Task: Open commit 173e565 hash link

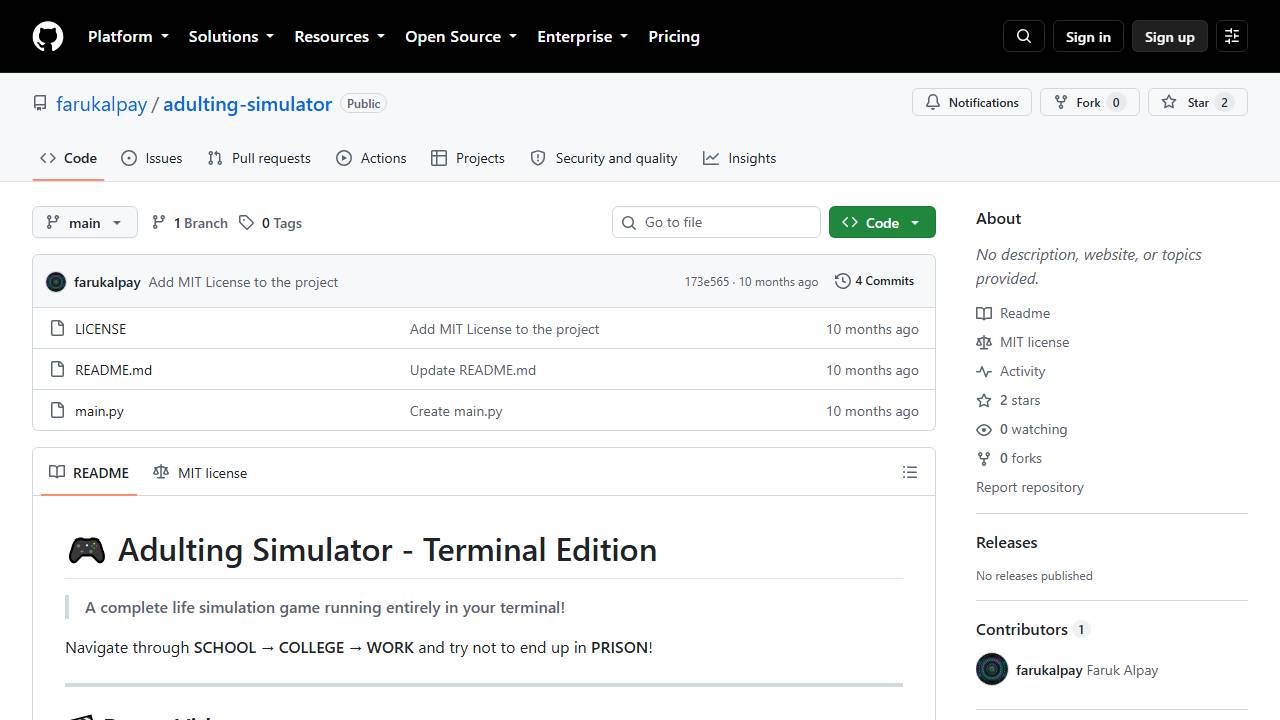Action: (x=707, y=282)
